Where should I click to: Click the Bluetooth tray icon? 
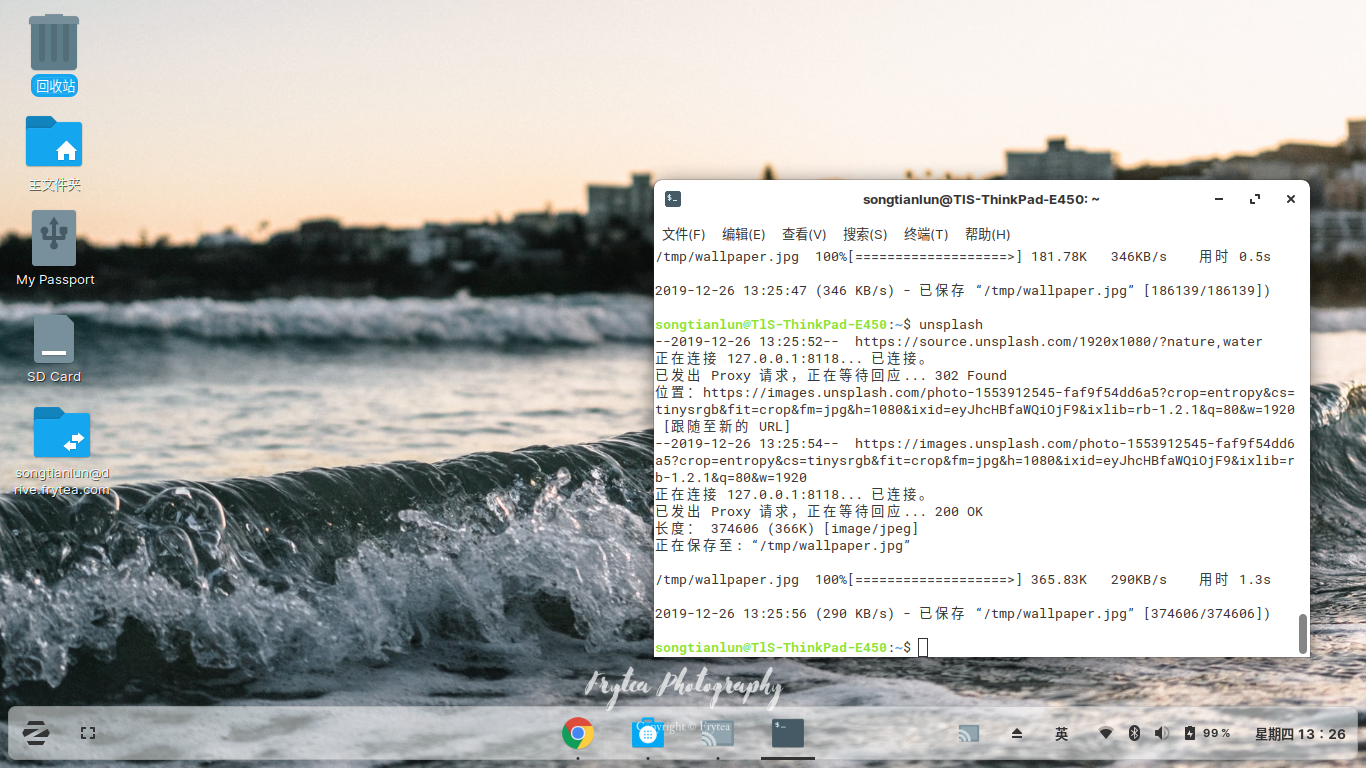click(x=1134, y=734)
